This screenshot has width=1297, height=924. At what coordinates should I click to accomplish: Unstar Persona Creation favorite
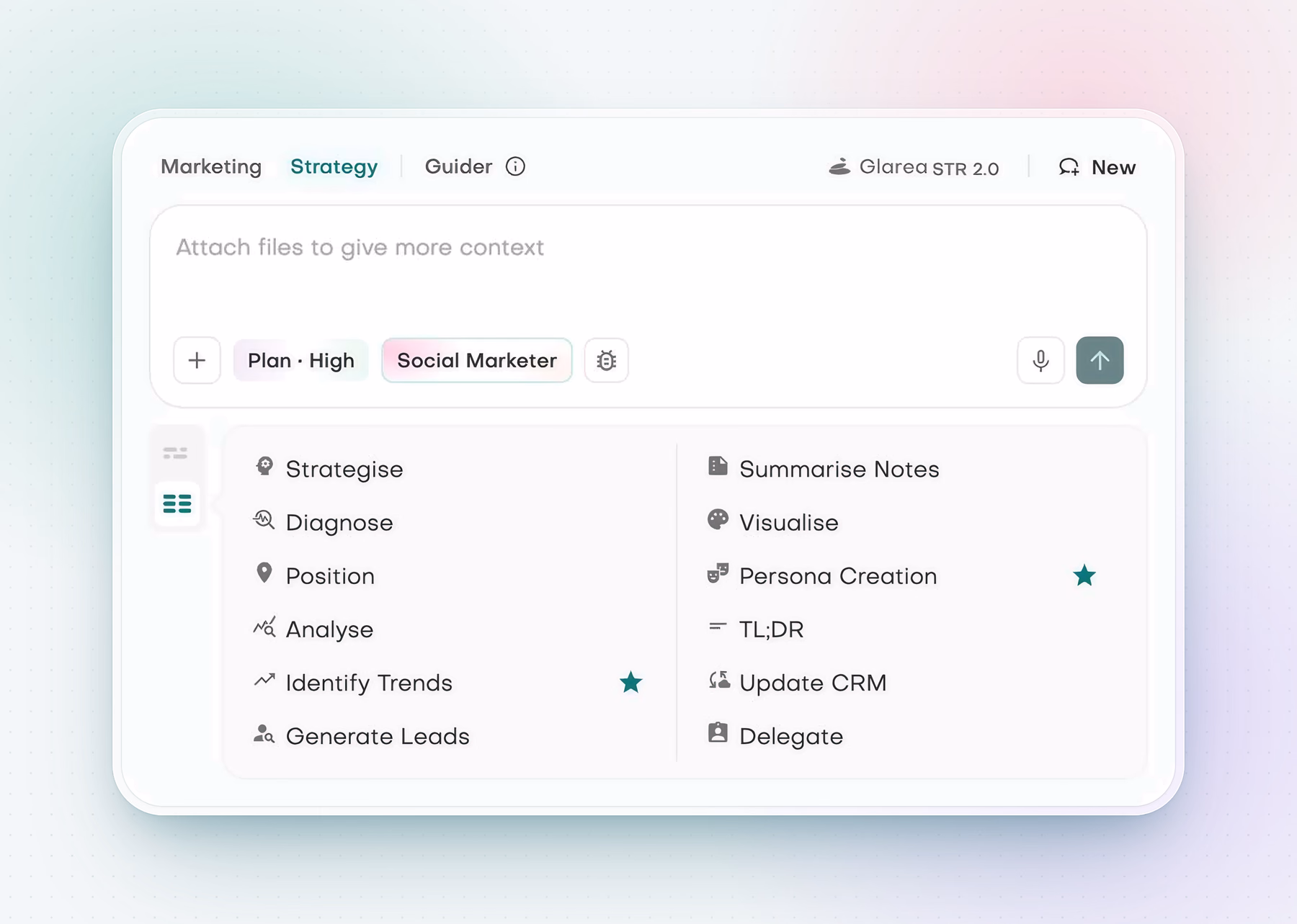(1084, 575)
